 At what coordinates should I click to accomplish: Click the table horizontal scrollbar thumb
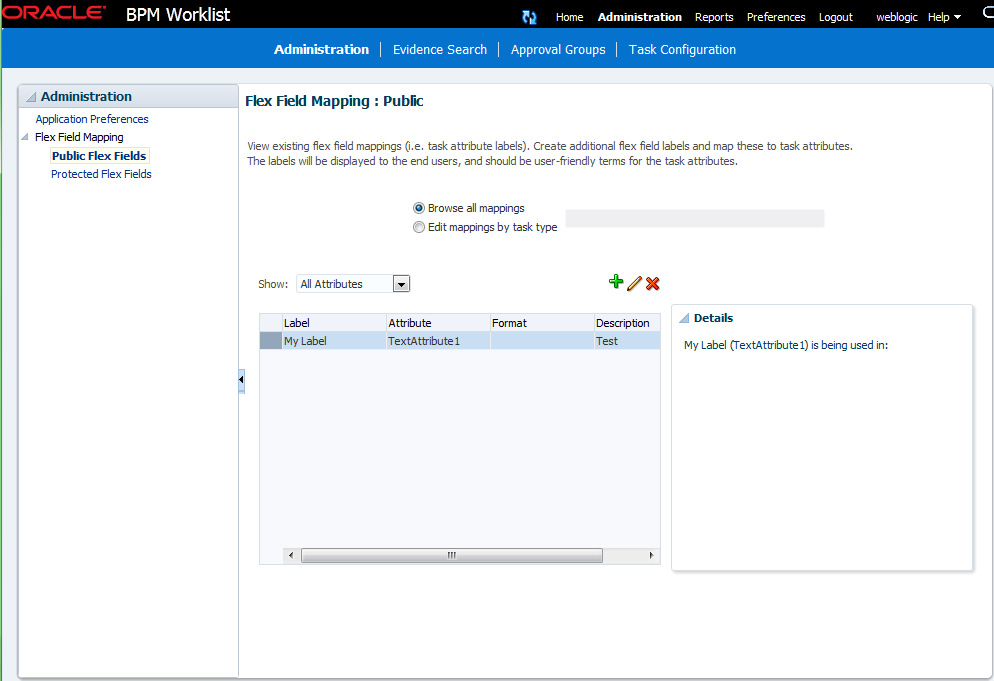pos(451,555)
